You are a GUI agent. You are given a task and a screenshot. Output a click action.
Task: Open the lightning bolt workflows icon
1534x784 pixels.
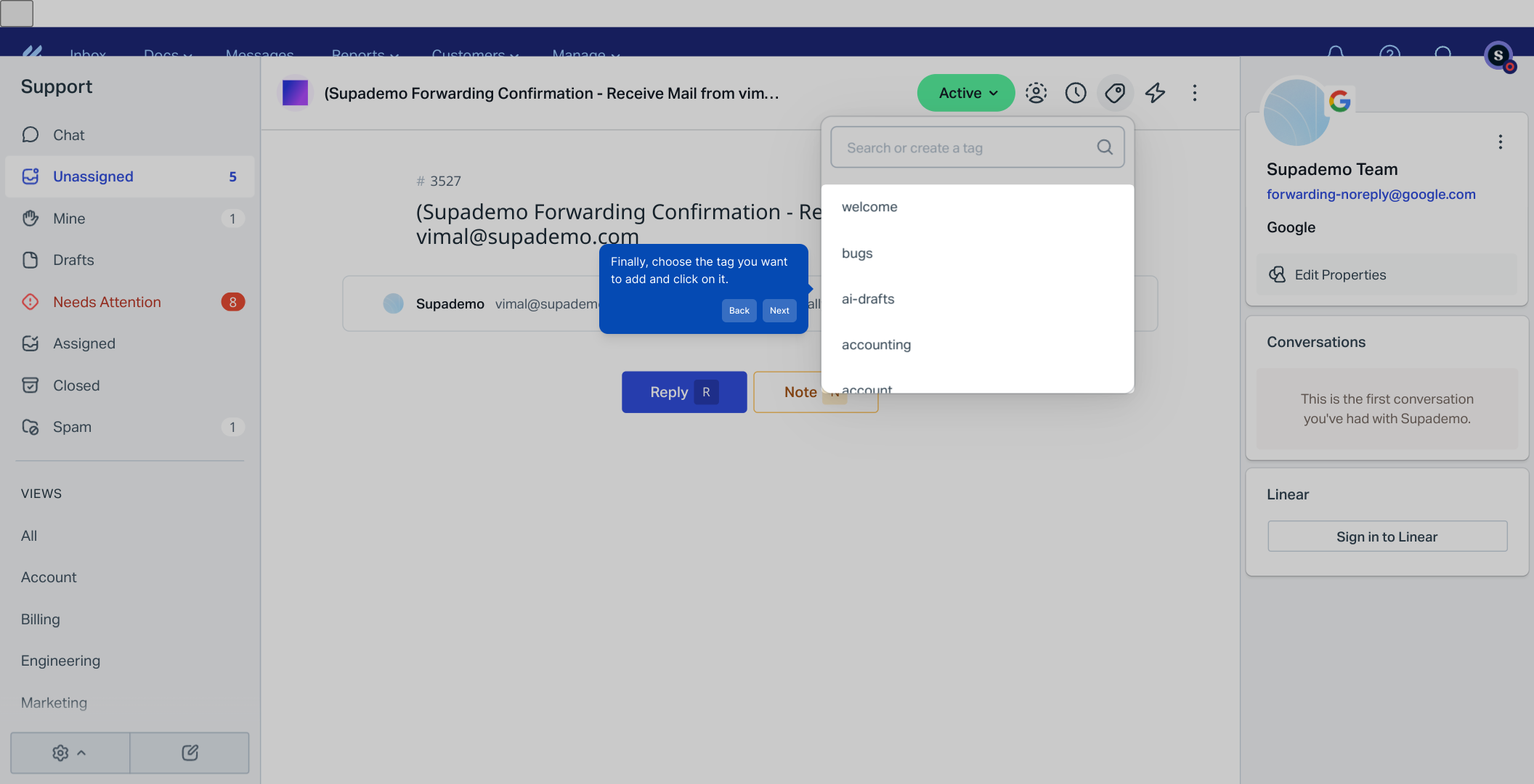1155,93
